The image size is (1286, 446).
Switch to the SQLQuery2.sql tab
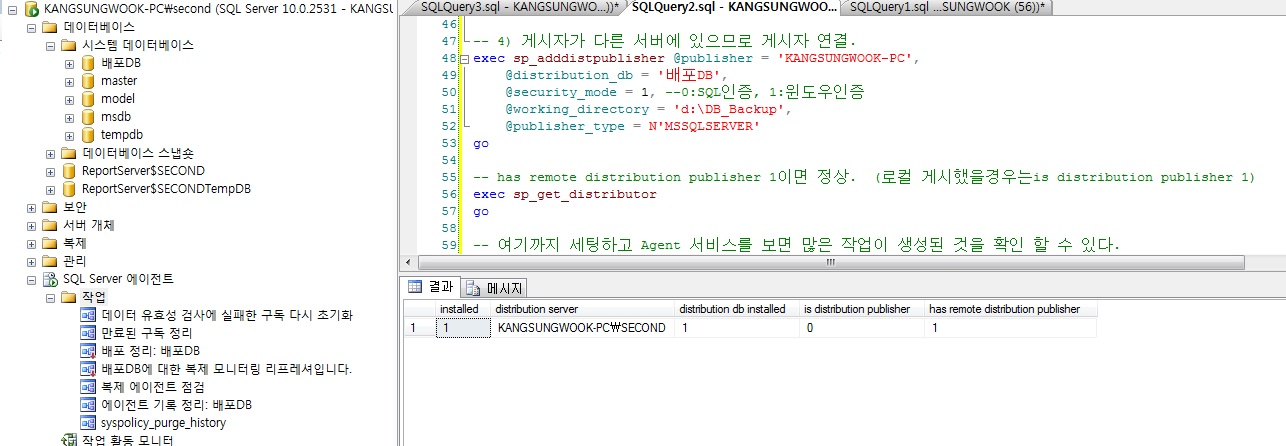[734, 7]
